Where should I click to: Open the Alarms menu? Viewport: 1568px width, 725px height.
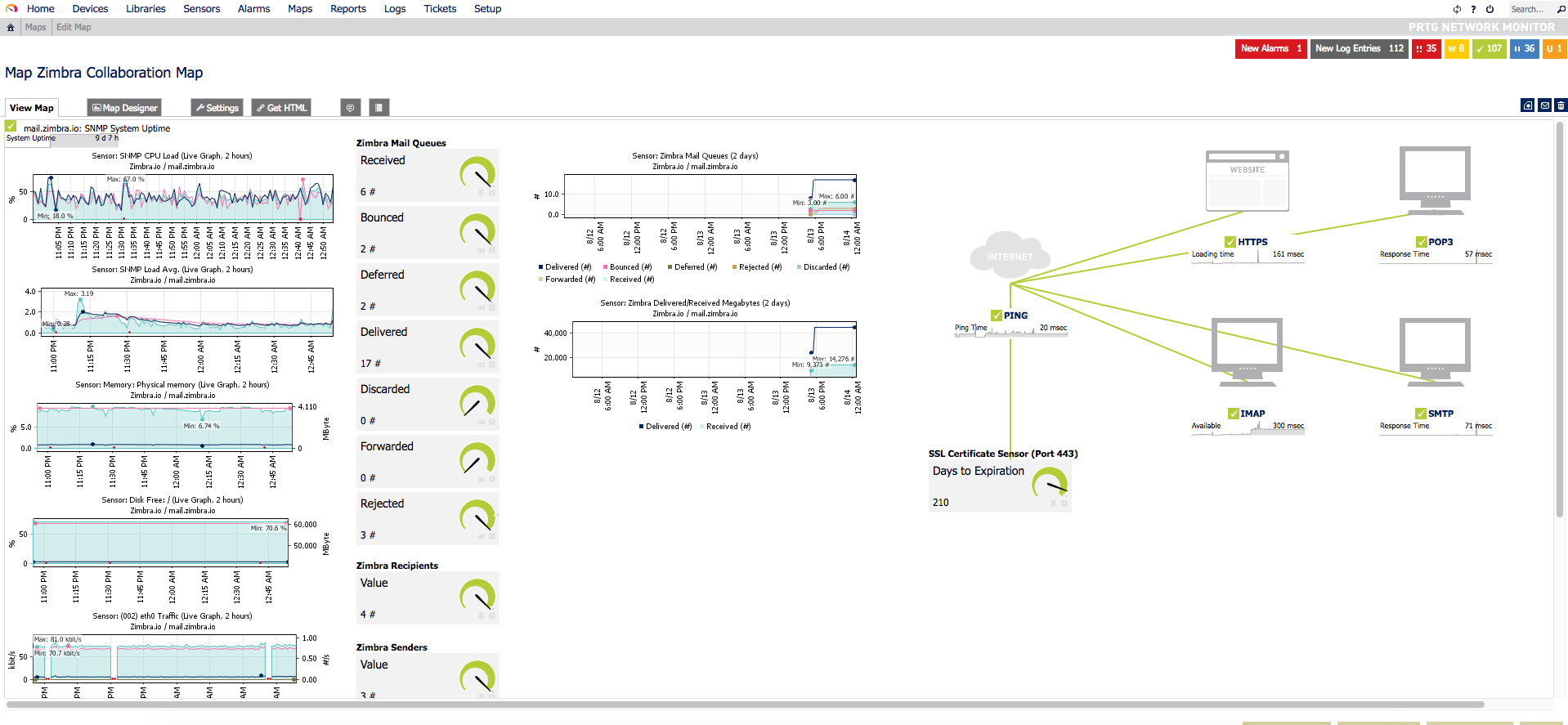tap(253, 9)
